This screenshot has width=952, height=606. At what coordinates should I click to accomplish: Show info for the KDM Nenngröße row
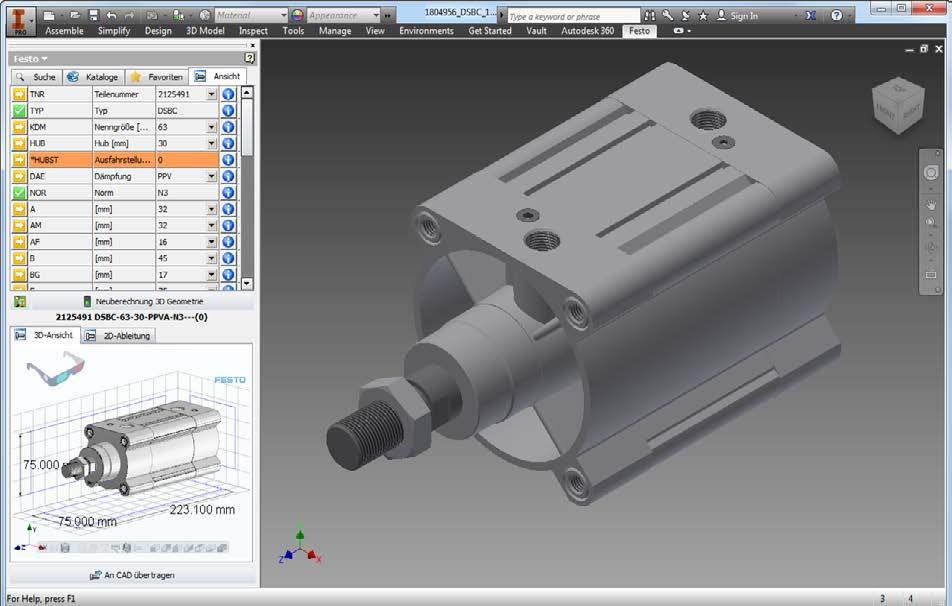pyautogui.click(x=228, y=127)
